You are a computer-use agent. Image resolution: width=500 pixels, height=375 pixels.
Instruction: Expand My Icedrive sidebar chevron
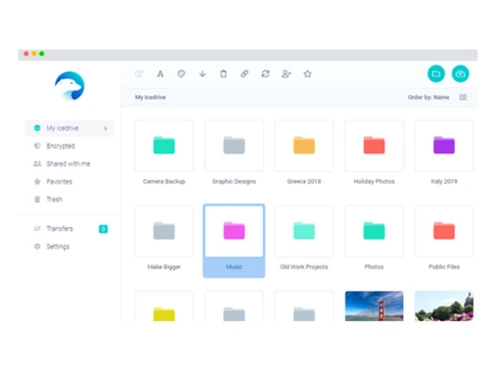point(105,128)
